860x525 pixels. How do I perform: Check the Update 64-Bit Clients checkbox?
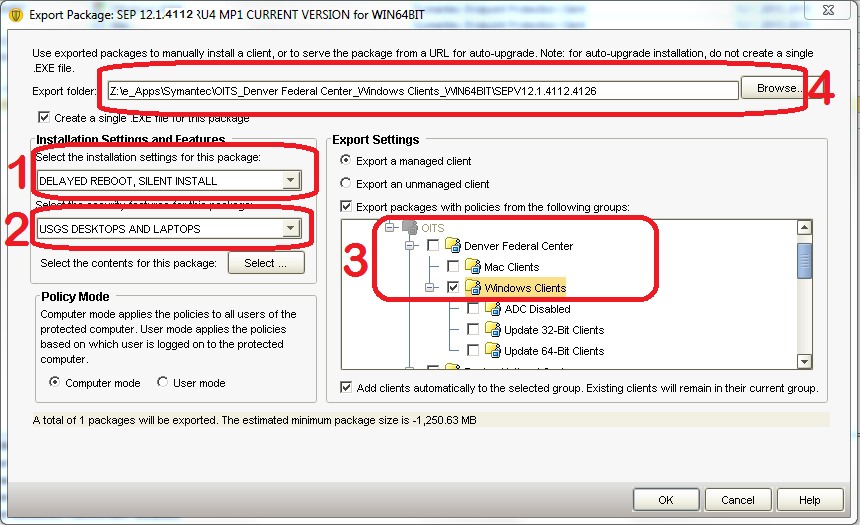473,350
